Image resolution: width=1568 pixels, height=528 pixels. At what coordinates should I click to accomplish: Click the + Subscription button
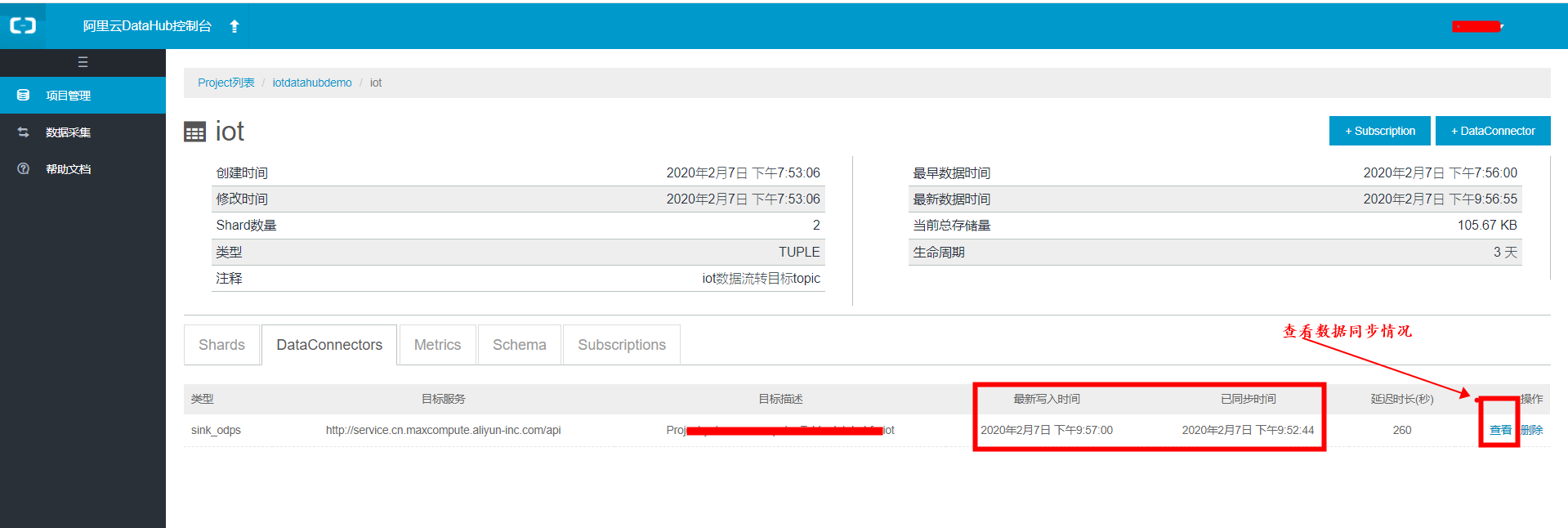pyautogui.click(x=1379, y=131)
